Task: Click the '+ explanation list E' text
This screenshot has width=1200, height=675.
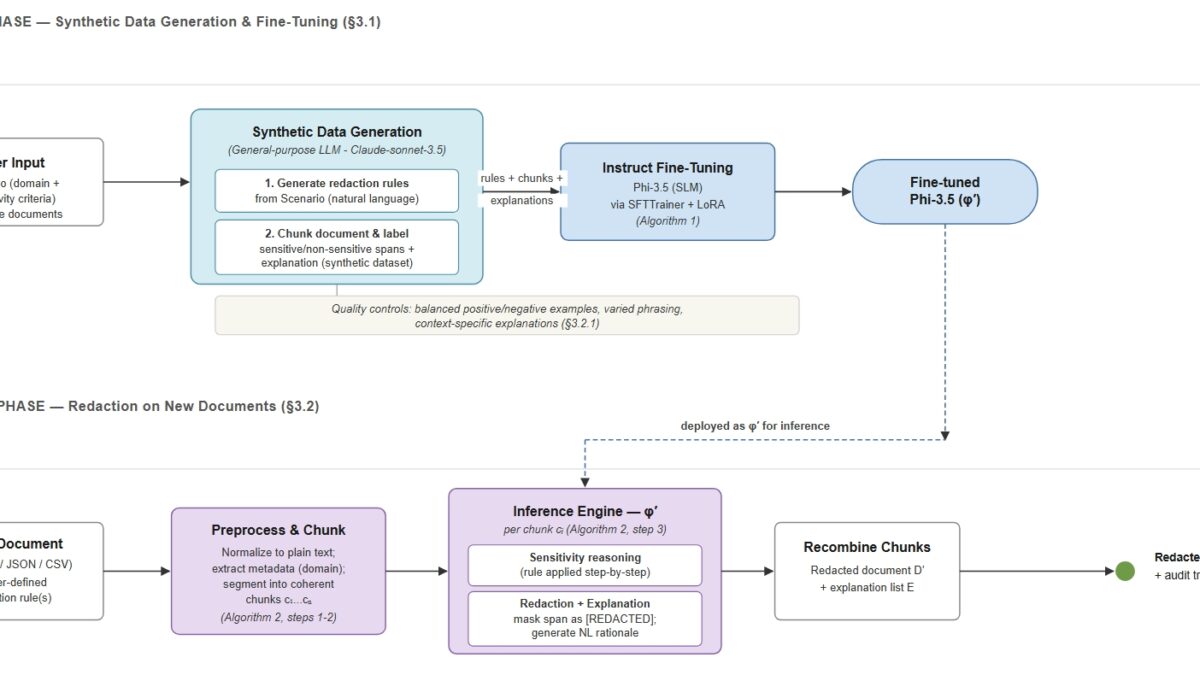Action: tap(867, 587)
